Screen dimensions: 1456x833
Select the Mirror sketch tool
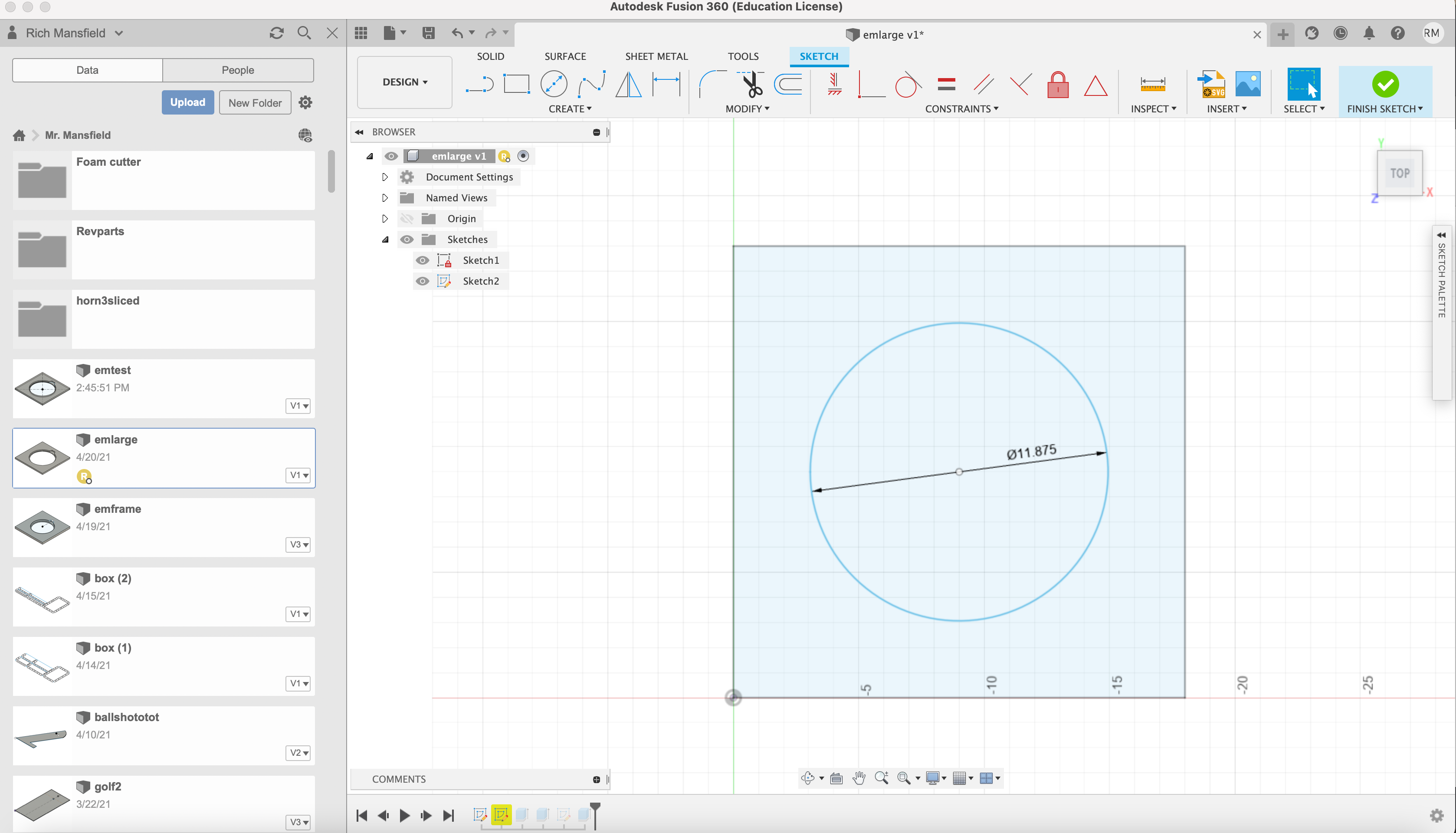click(629, 85)
